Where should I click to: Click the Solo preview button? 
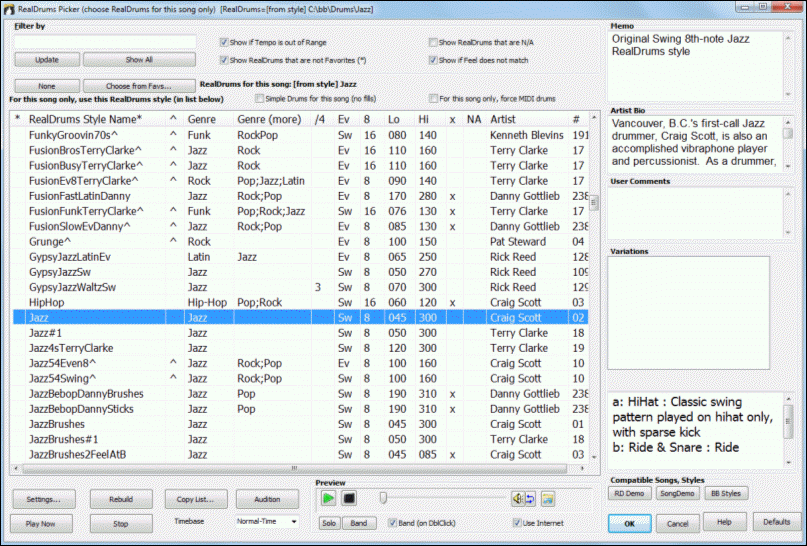coord(329,523)
